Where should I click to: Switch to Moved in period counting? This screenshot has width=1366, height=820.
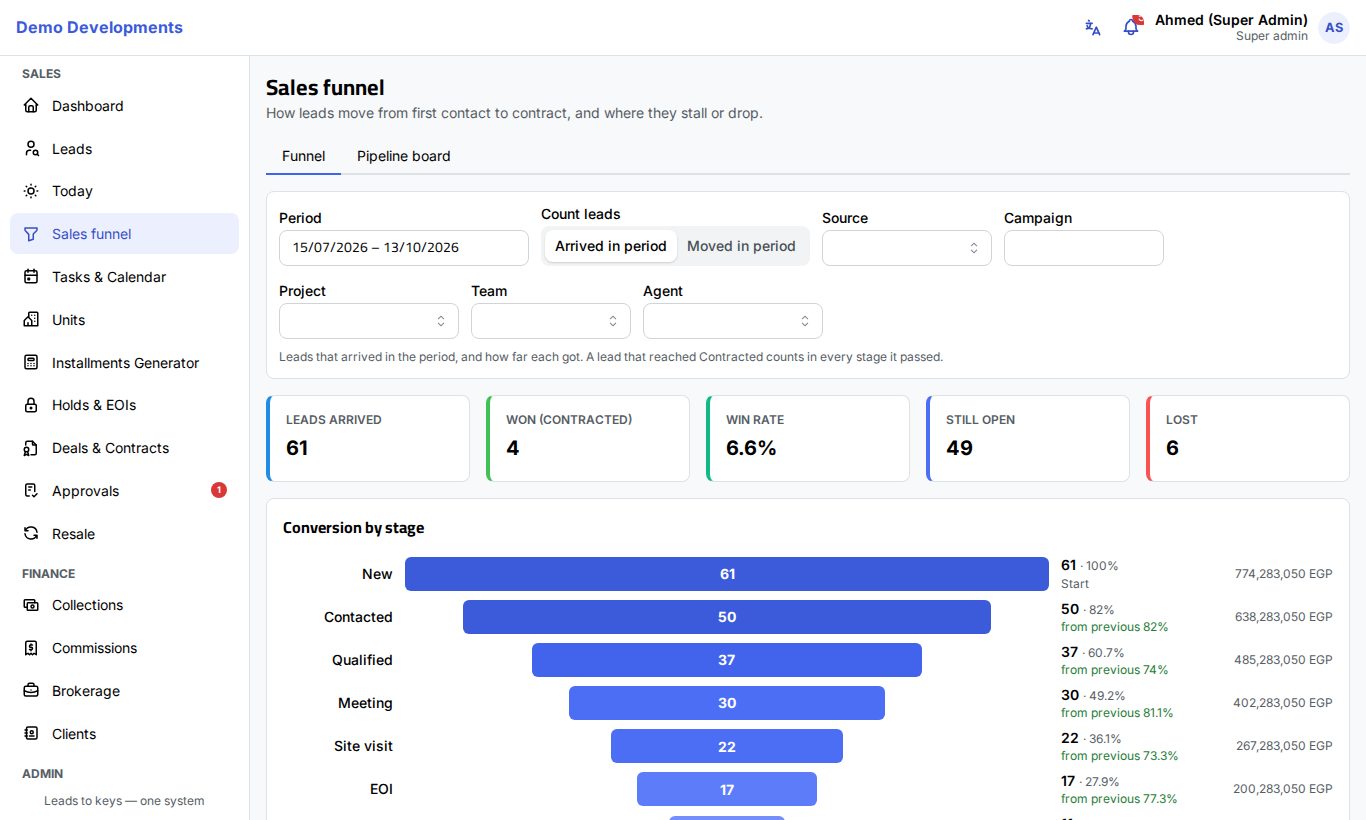[x=741, y=246]
